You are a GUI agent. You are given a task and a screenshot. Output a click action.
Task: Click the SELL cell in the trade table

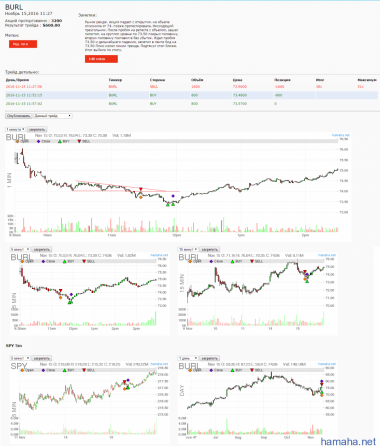(154, 87)
